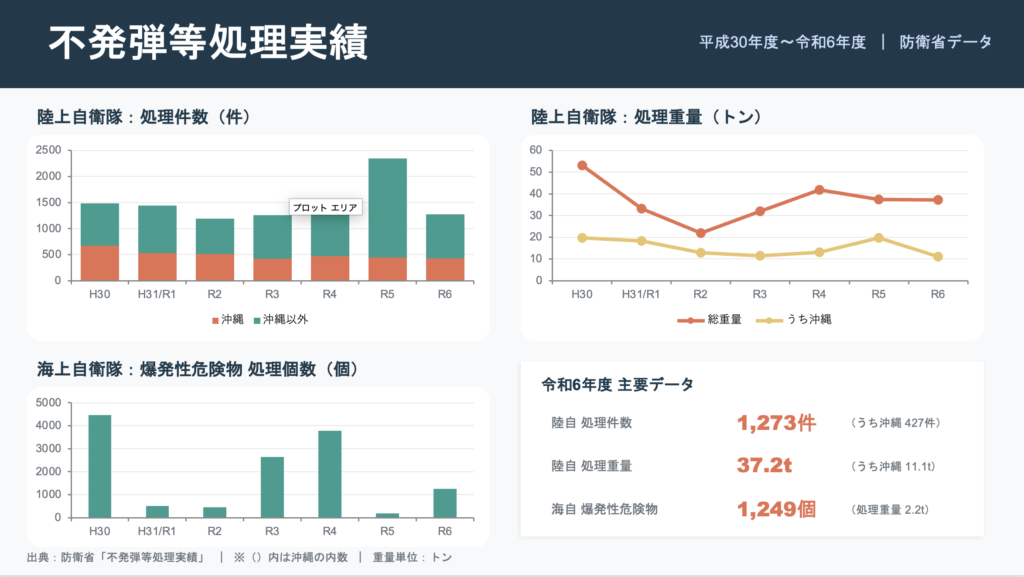Click the うち沖縄 data point at R5
This screenshot has height=577, width=1024.
[x=879, y=238]
